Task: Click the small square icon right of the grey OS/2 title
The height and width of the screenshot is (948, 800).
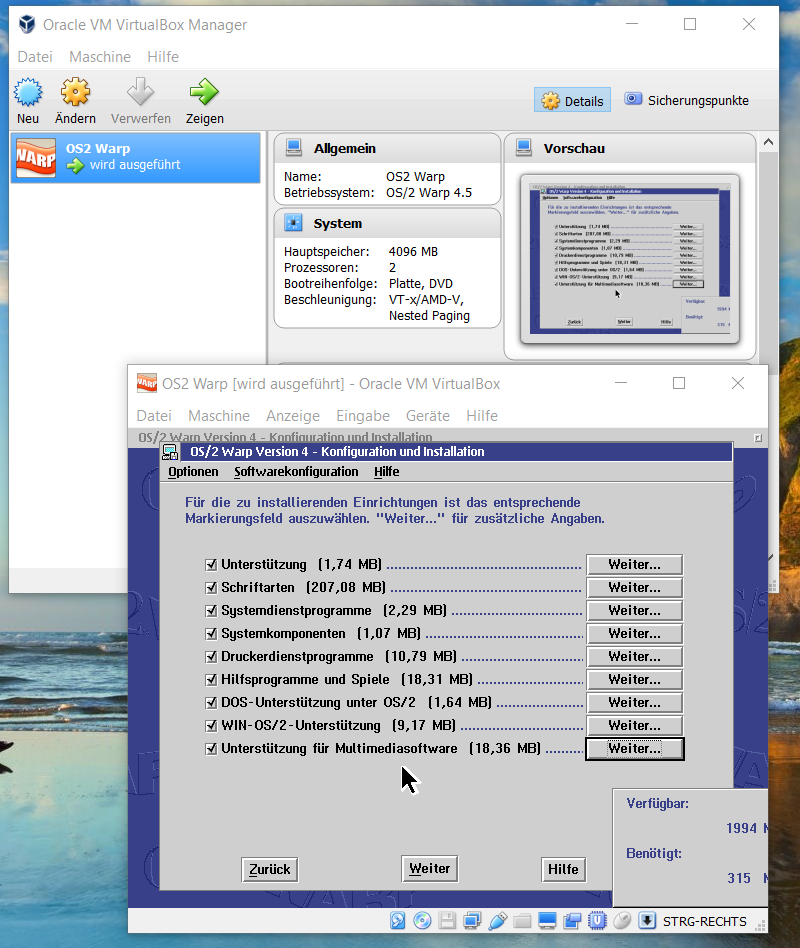Action: pyautogui.click(x=758, y=438)
